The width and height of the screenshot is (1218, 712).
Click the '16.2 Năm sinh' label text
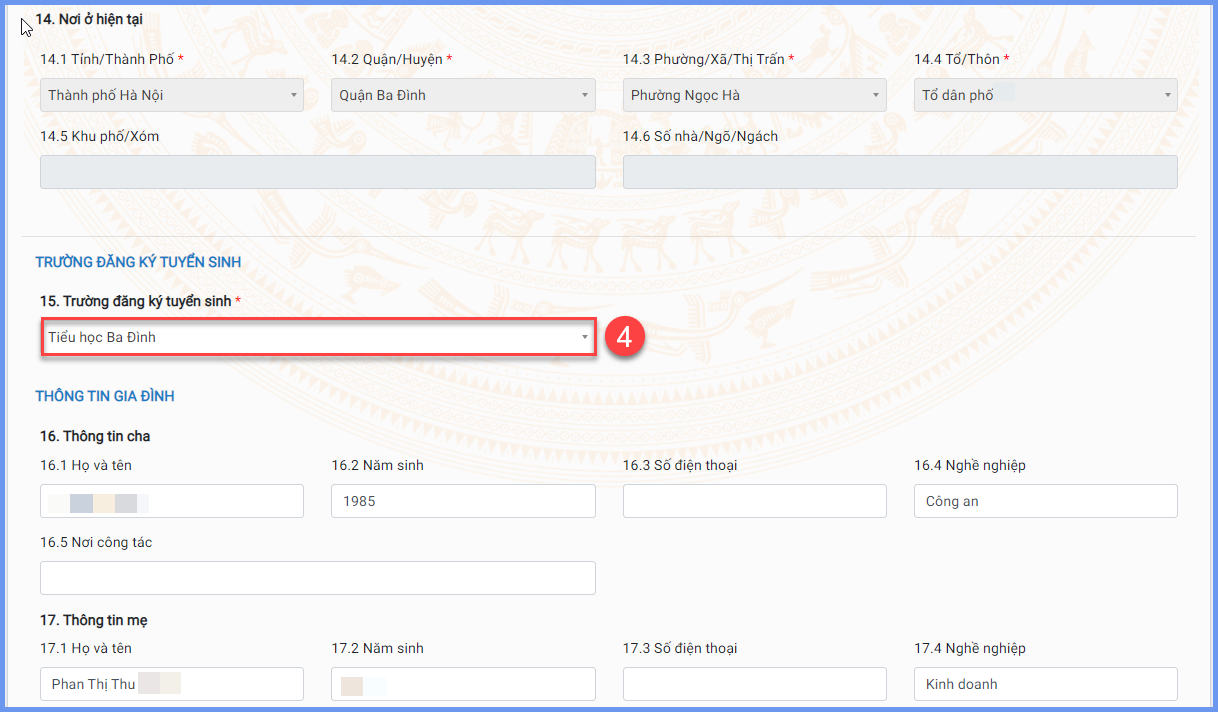pyautogui.click(x=378, y=465)
